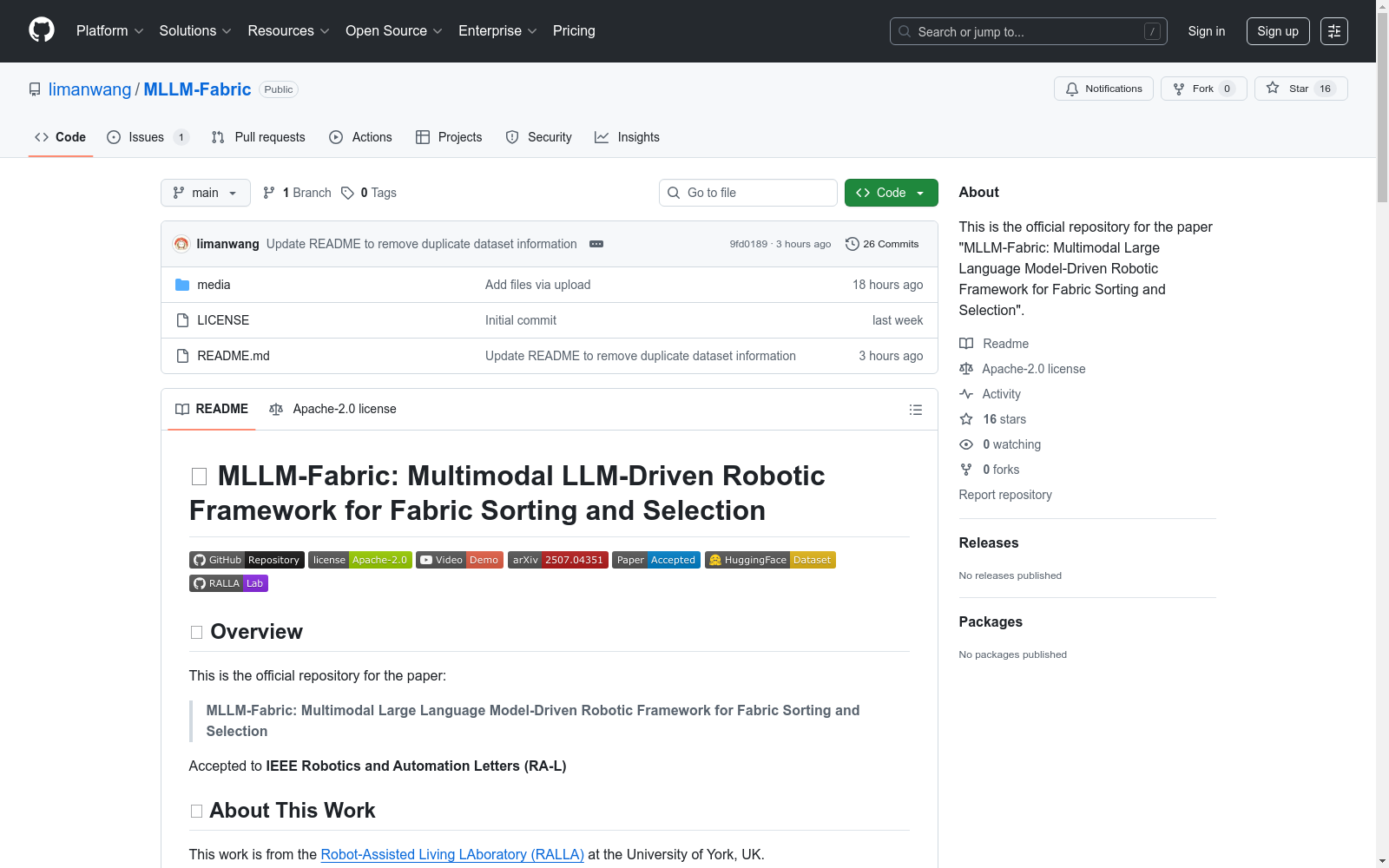Click limanwang avatar in commit row
Screen dimensions: 1389x868
(181, 244)
